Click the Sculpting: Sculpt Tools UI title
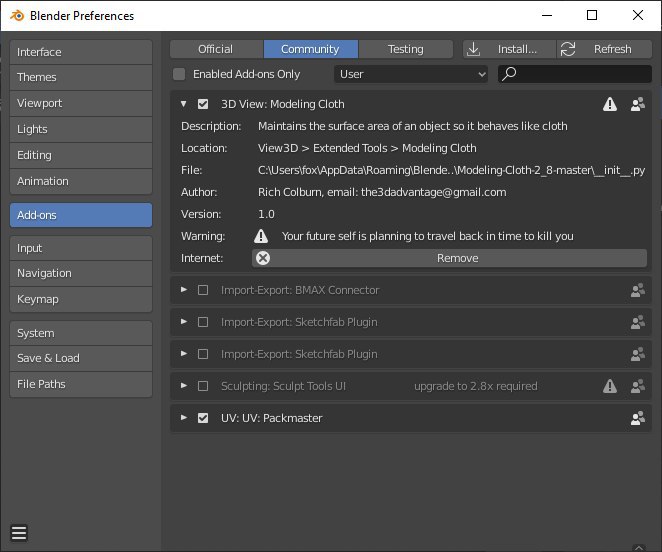 coord(283,386)
